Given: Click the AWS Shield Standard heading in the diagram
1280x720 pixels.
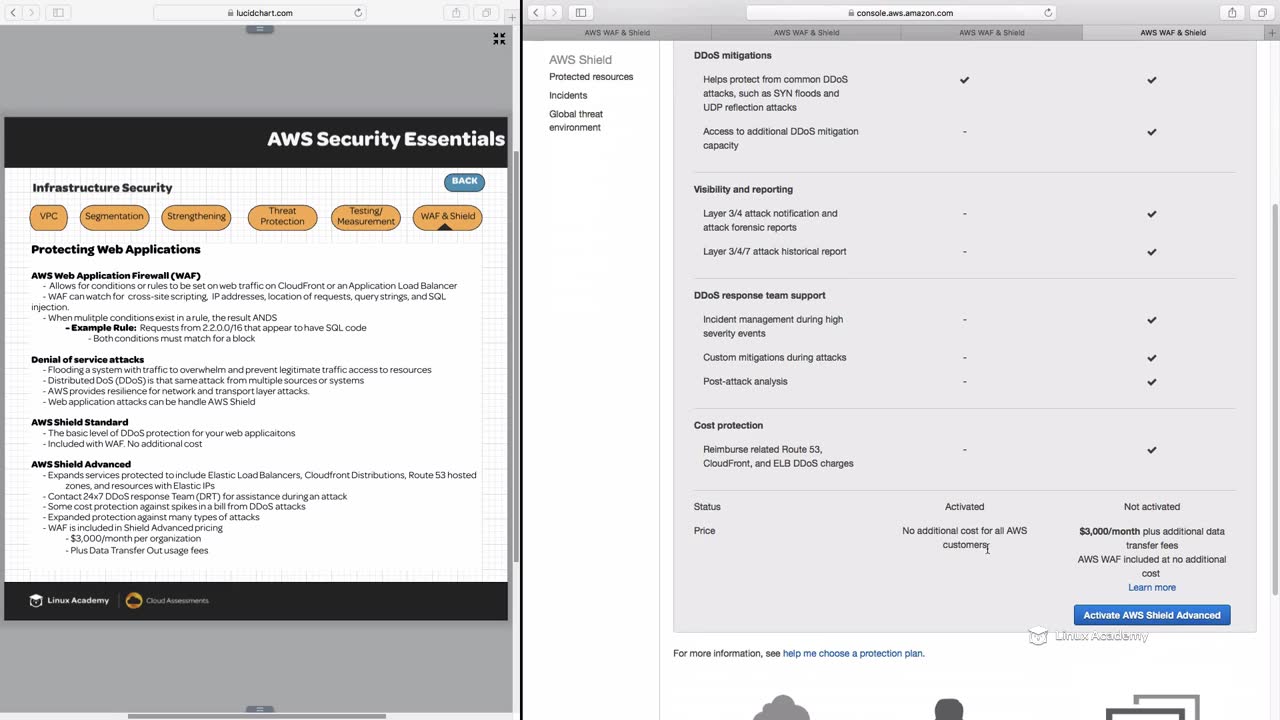Looking at the screenshot, I should coord(80,423).
